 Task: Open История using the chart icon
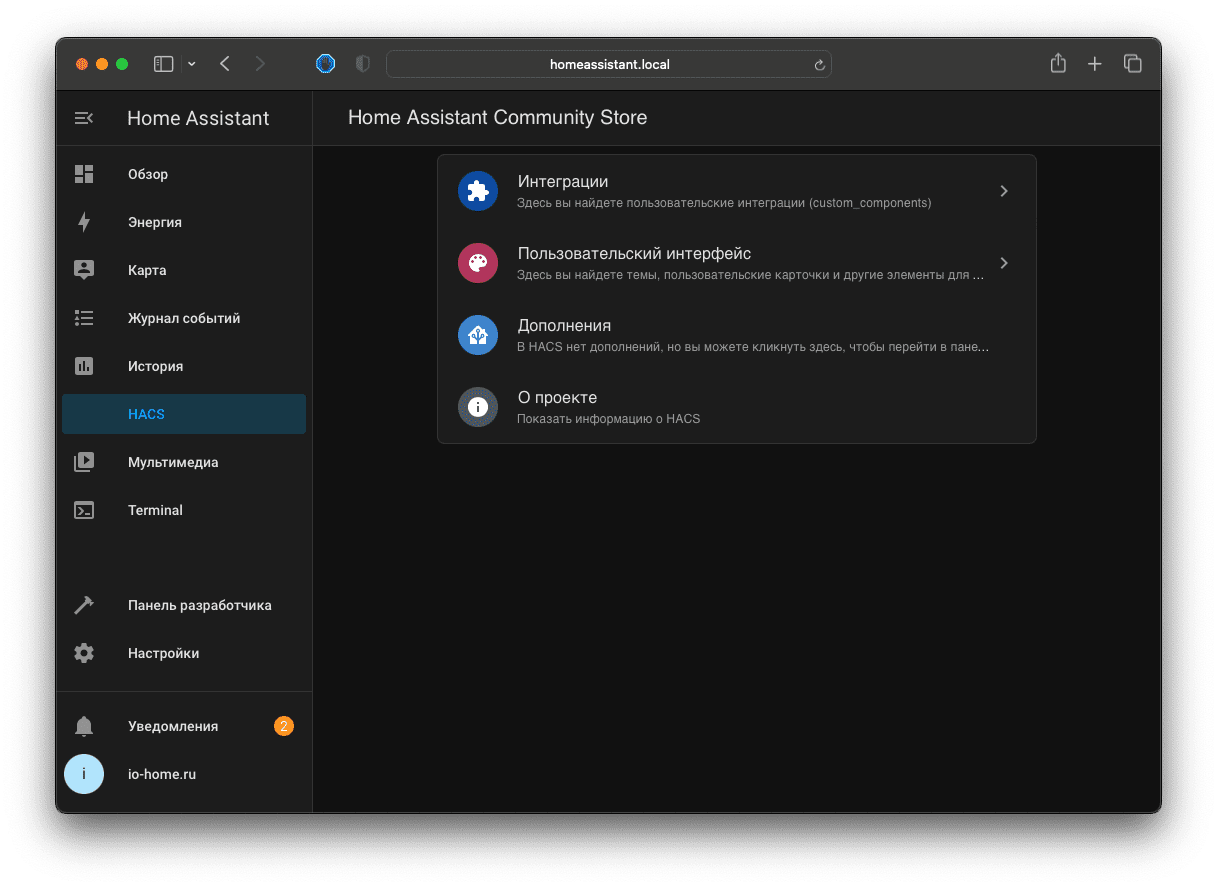[84, 366]
